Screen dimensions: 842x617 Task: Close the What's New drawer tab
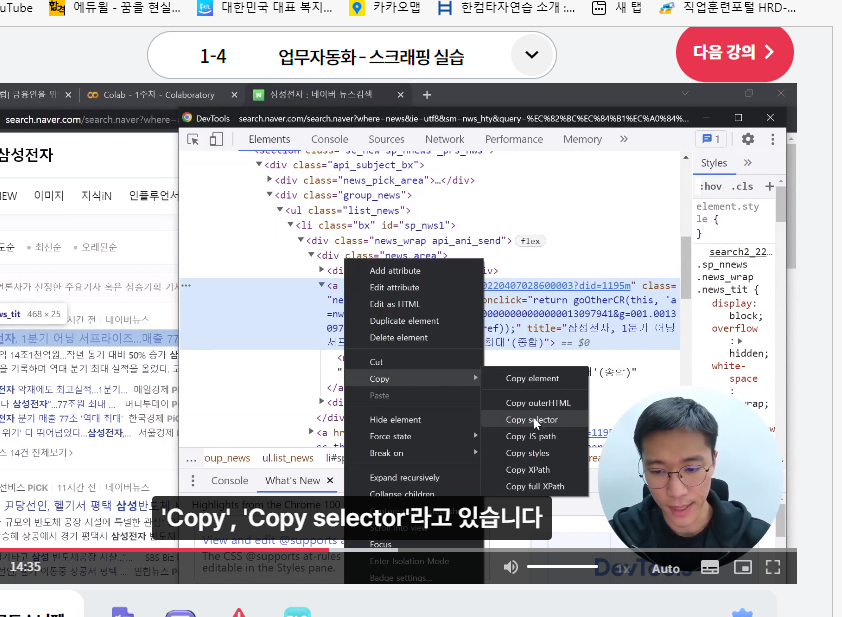click(330, 480)
